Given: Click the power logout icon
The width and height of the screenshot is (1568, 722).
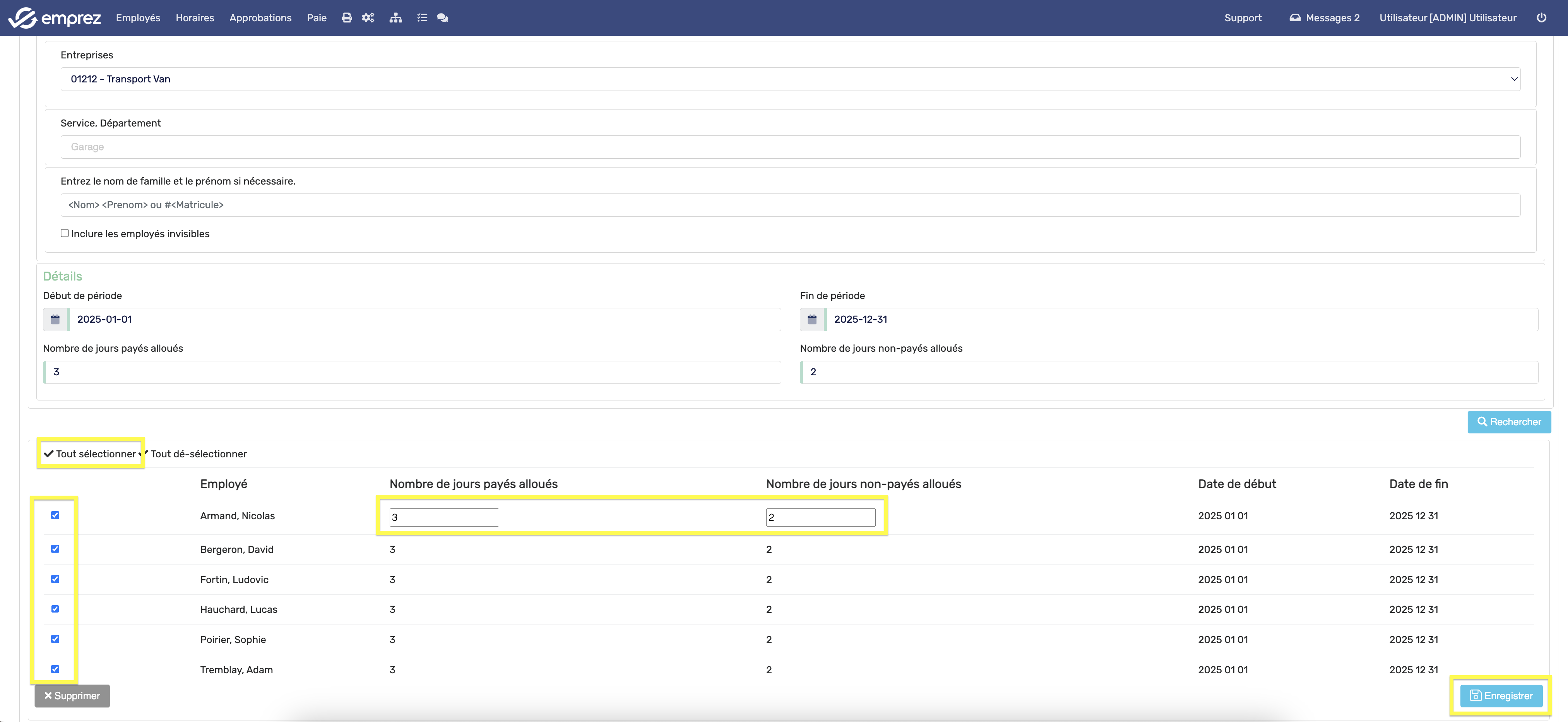Looking at the screenshot, I should pyautogui.click(x=1541, y=18).
